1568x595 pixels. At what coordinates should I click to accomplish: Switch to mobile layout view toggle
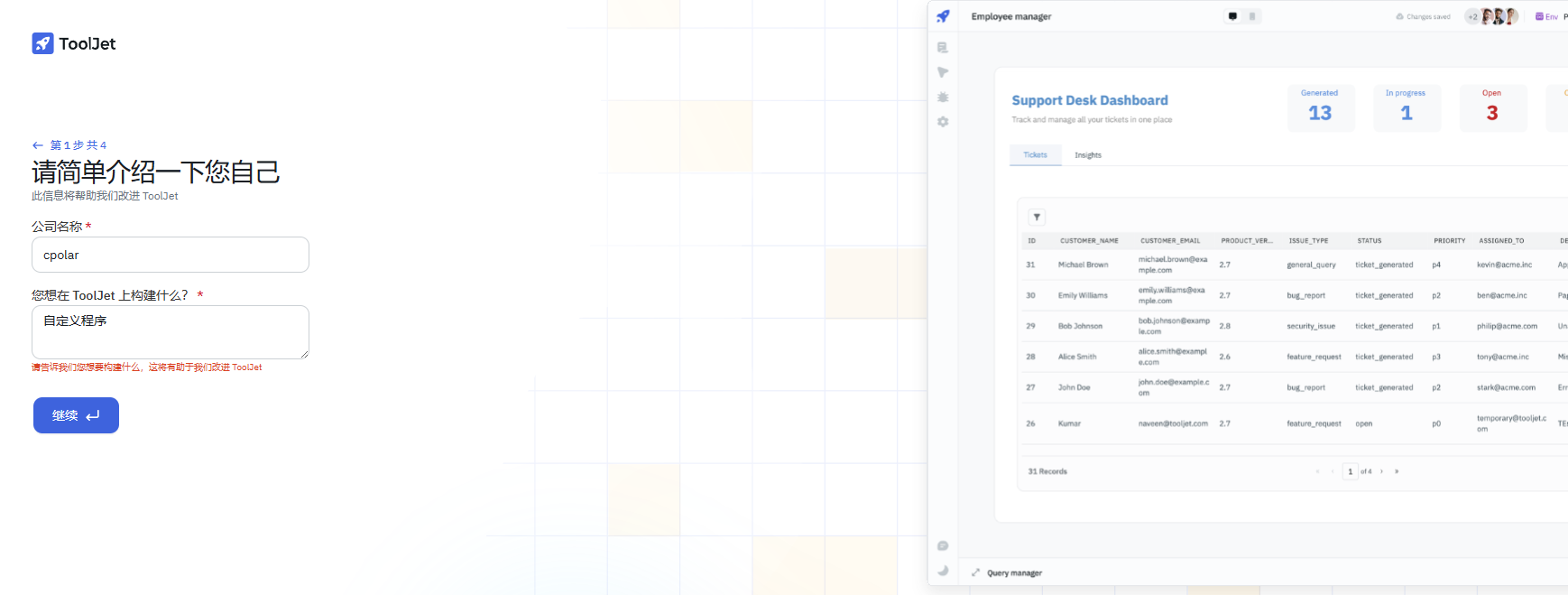[x=1252, y=16]
